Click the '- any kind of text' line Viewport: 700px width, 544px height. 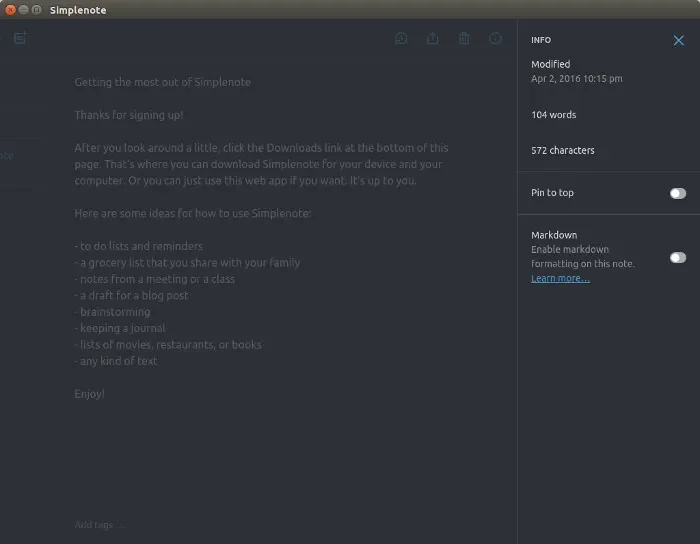(x=116, y=361)
